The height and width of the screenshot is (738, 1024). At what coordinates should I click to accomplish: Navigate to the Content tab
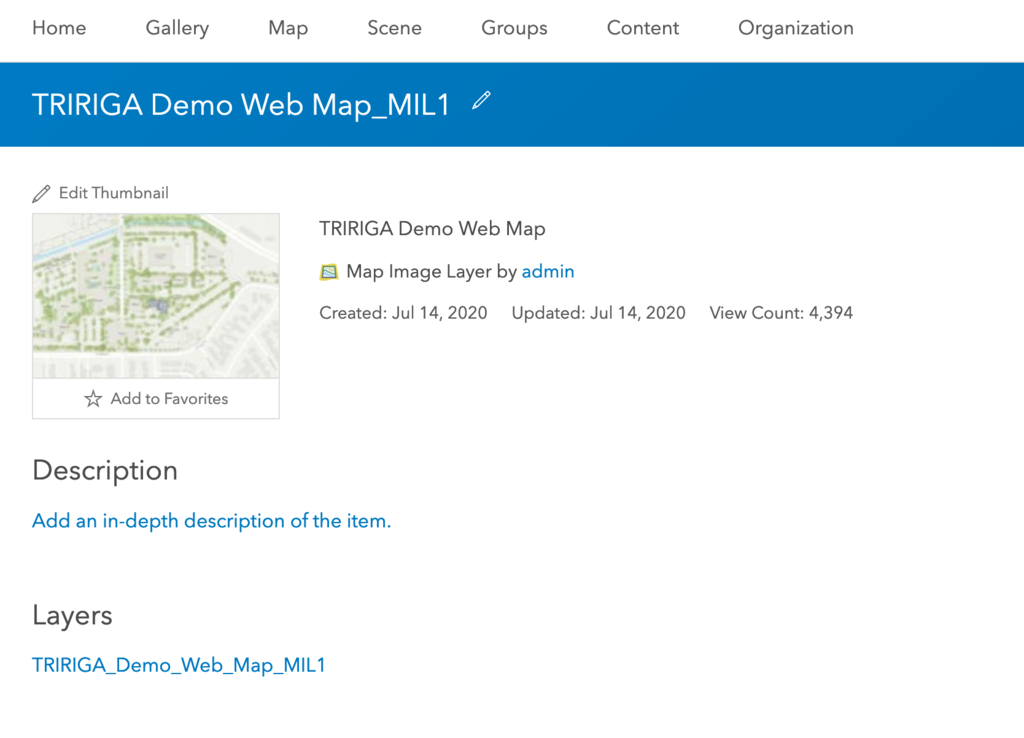pos(643,28)
